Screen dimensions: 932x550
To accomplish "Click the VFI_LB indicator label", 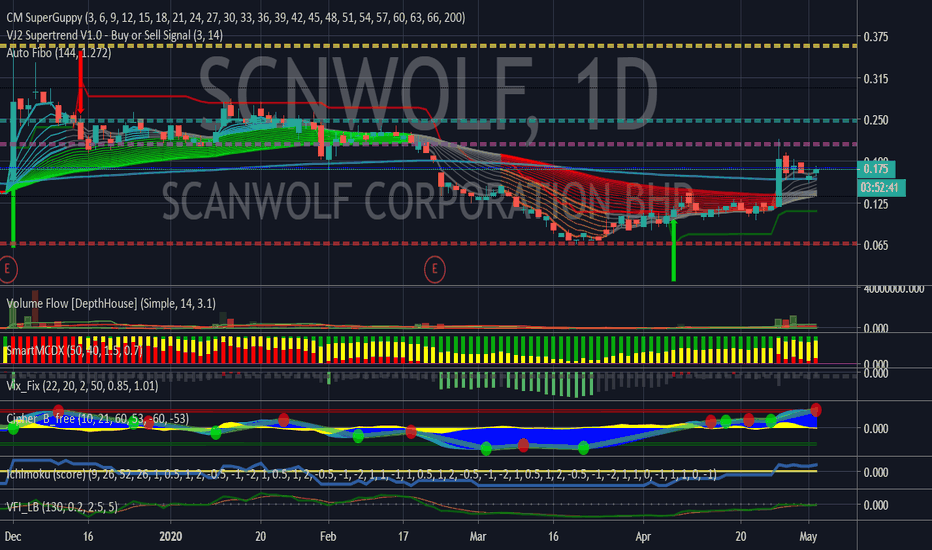I will coord(62,507).
